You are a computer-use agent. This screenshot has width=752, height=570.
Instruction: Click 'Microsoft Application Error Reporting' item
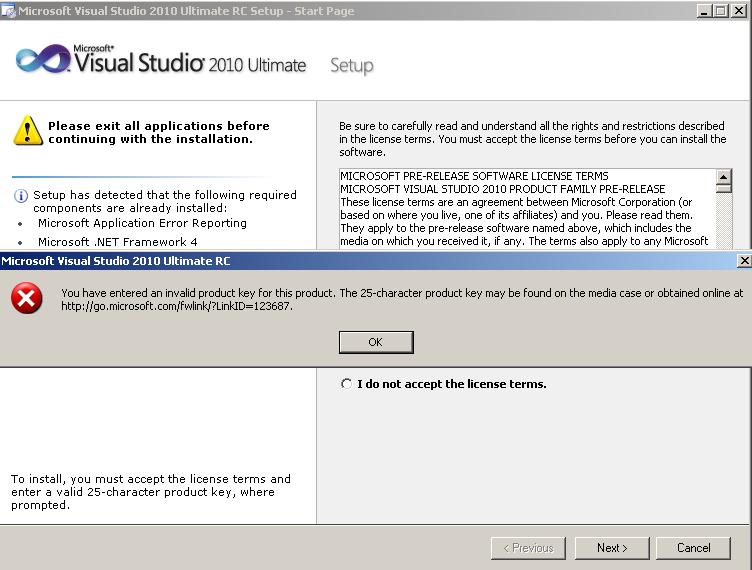(142, 223)
